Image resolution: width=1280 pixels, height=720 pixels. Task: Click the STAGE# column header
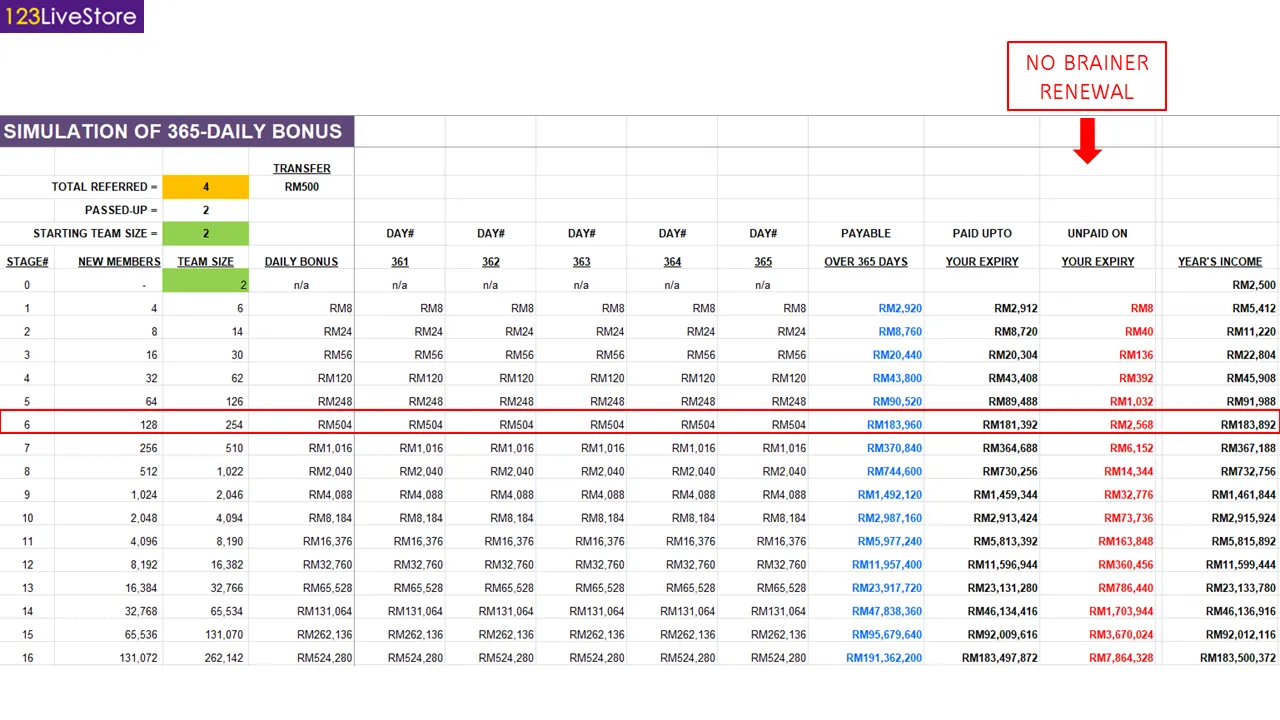pyautogui.click(x=27, y=262)
